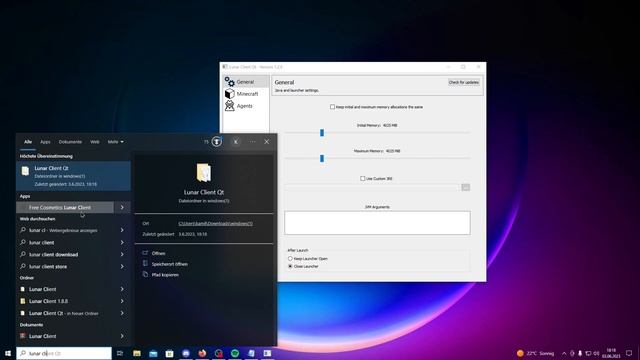This screenshot has width=640, height=360.
Task: Switch to the Apps search tab
Action: coord(45,142)
